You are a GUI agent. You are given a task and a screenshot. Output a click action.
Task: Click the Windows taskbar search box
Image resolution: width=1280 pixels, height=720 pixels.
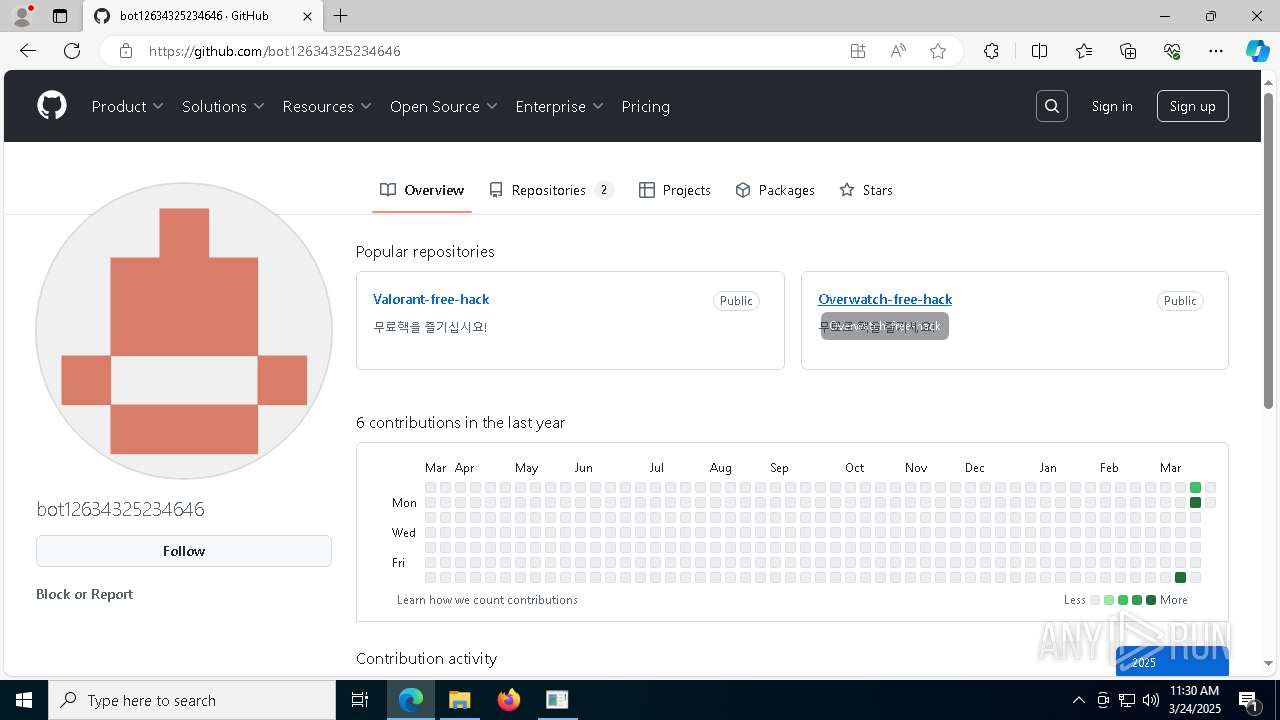point(192,700)
